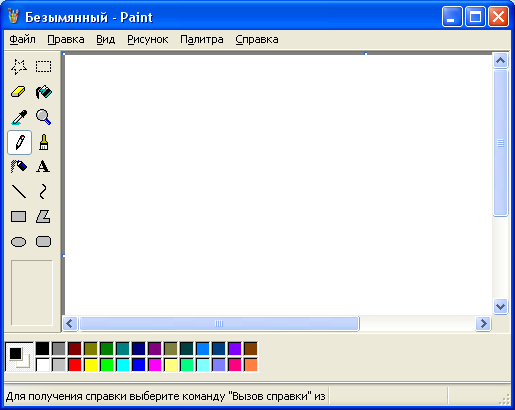Close the Paint window
515x410 pixels.
(498, 16)
